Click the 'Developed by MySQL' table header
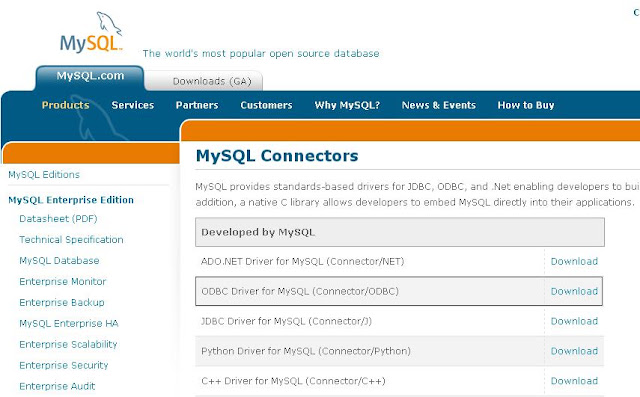This screenshot has width=640, height=397. point(400,232)
